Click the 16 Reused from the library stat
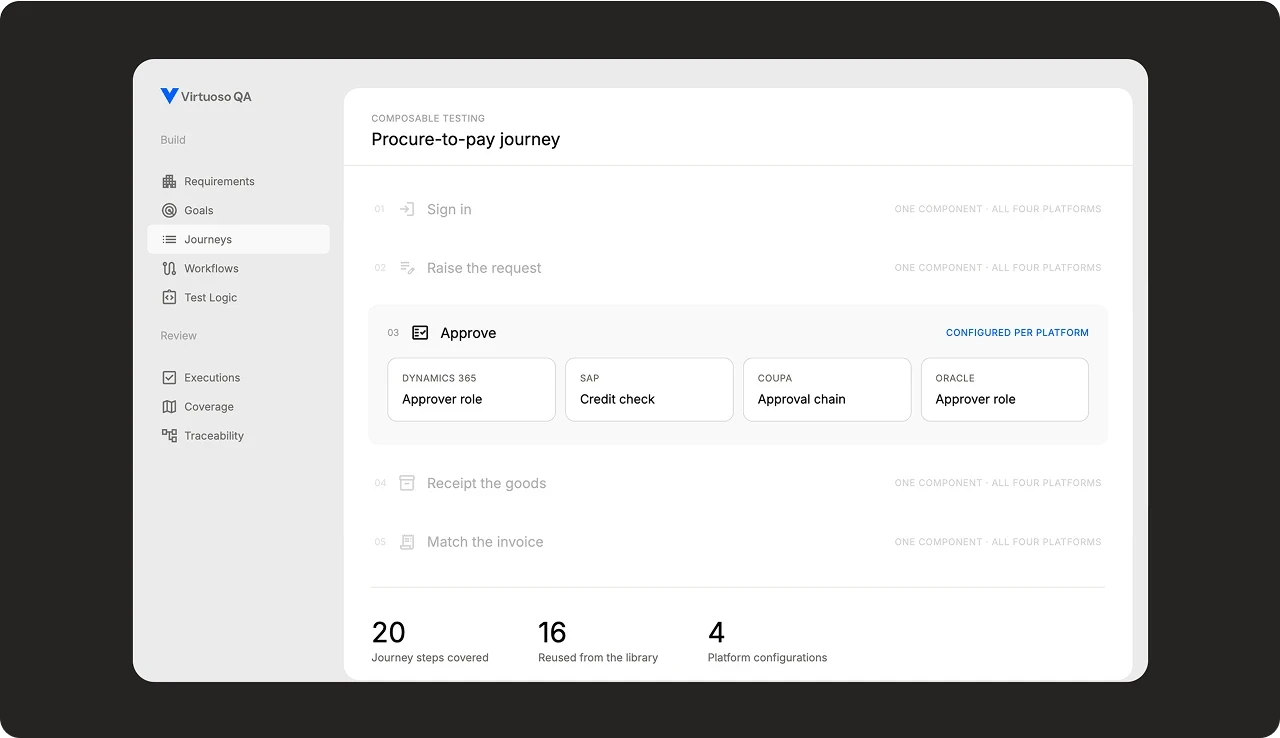This screenshot has width=1280, height=738. pos(598,641)
